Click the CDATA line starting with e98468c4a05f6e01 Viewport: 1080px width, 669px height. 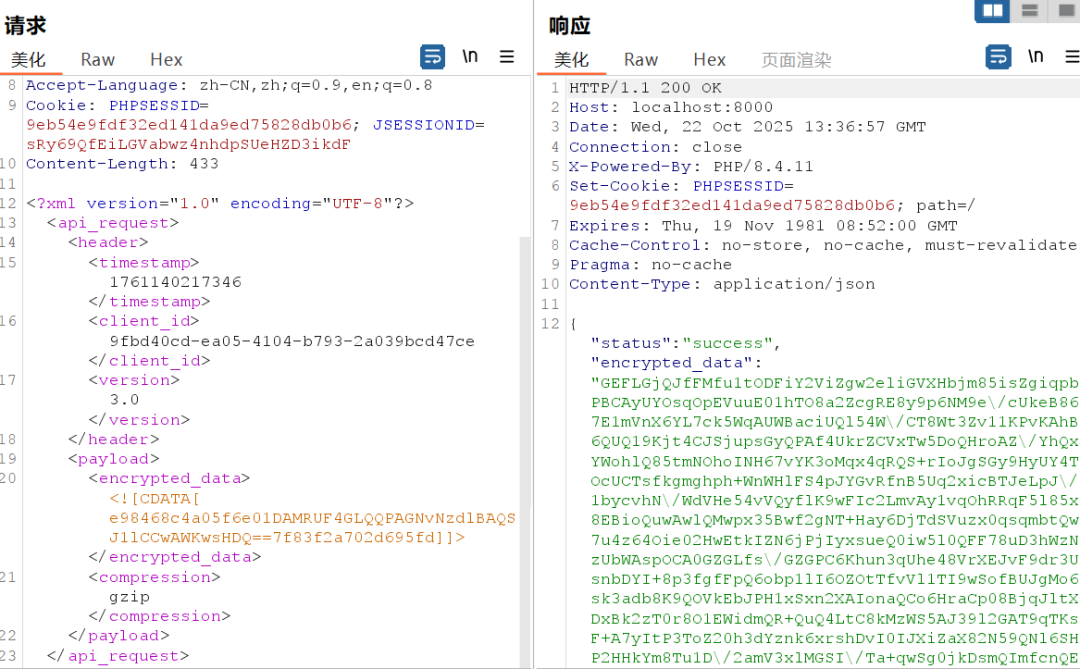point(312,518)
